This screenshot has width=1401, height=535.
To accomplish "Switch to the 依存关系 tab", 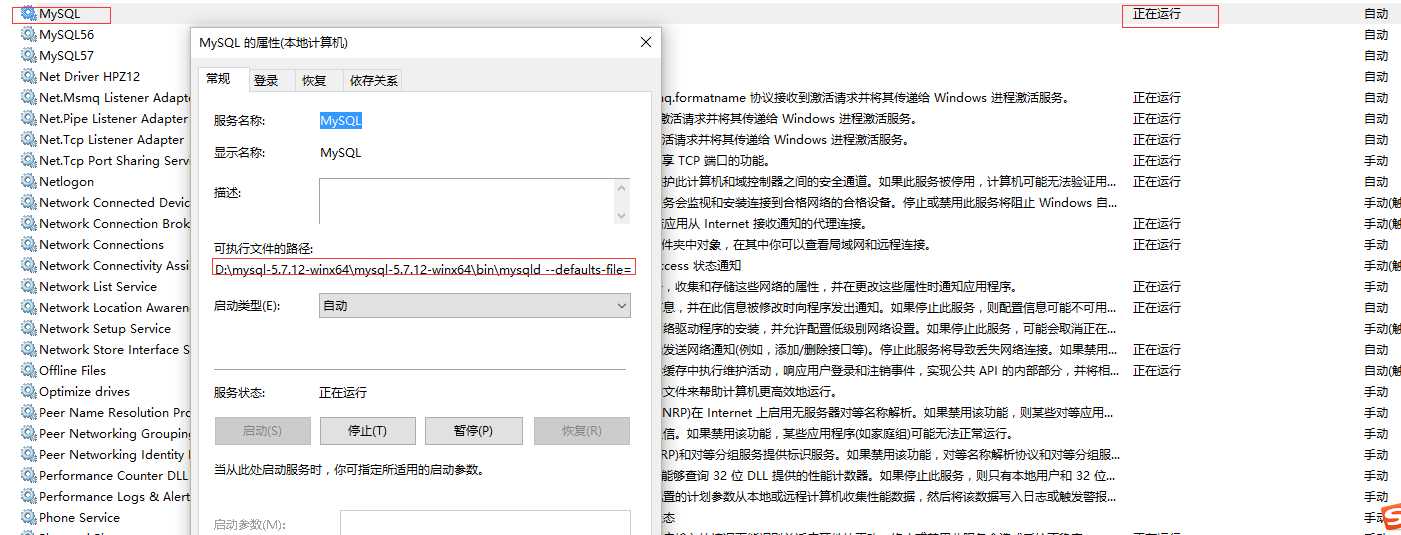I will pos(372,80).
